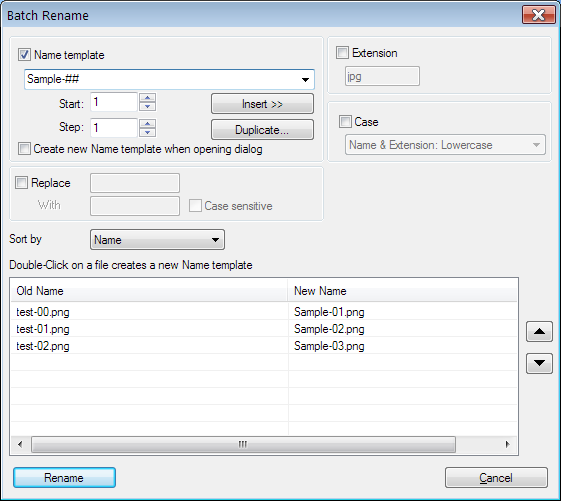Increase the Step value with up arrow
Image resolution: width=561 pixels, height=501 pixels.
147,124
